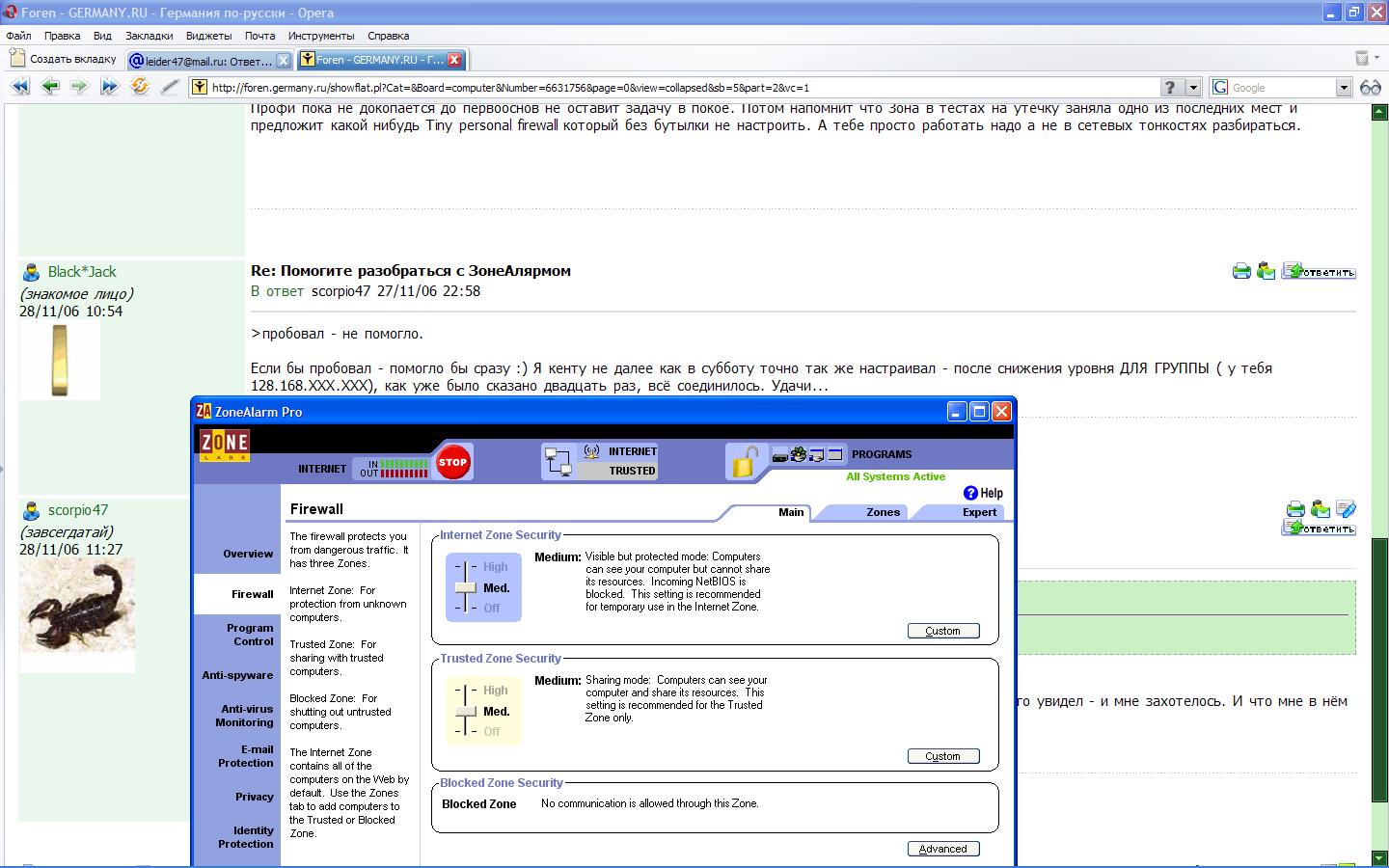
Task: Open Program Control in ZoneAlarm sidebar
Action: tap(250, 635)
